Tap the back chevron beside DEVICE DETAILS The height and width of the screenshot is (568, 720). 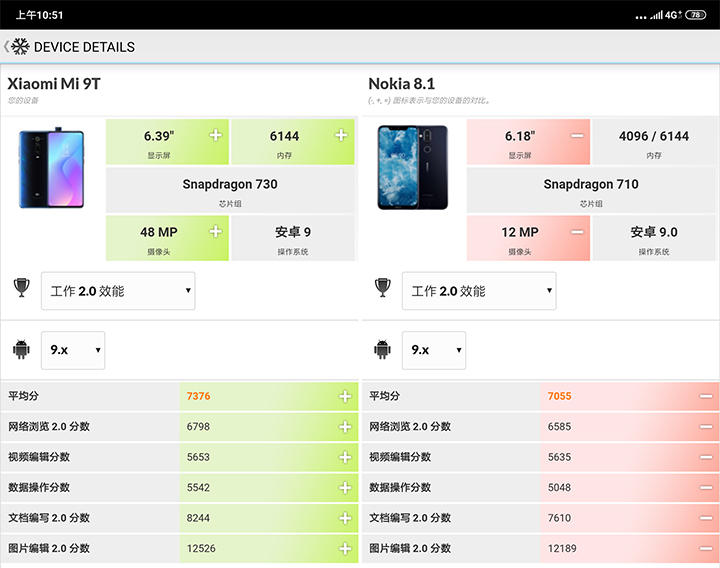coord(6,47)
